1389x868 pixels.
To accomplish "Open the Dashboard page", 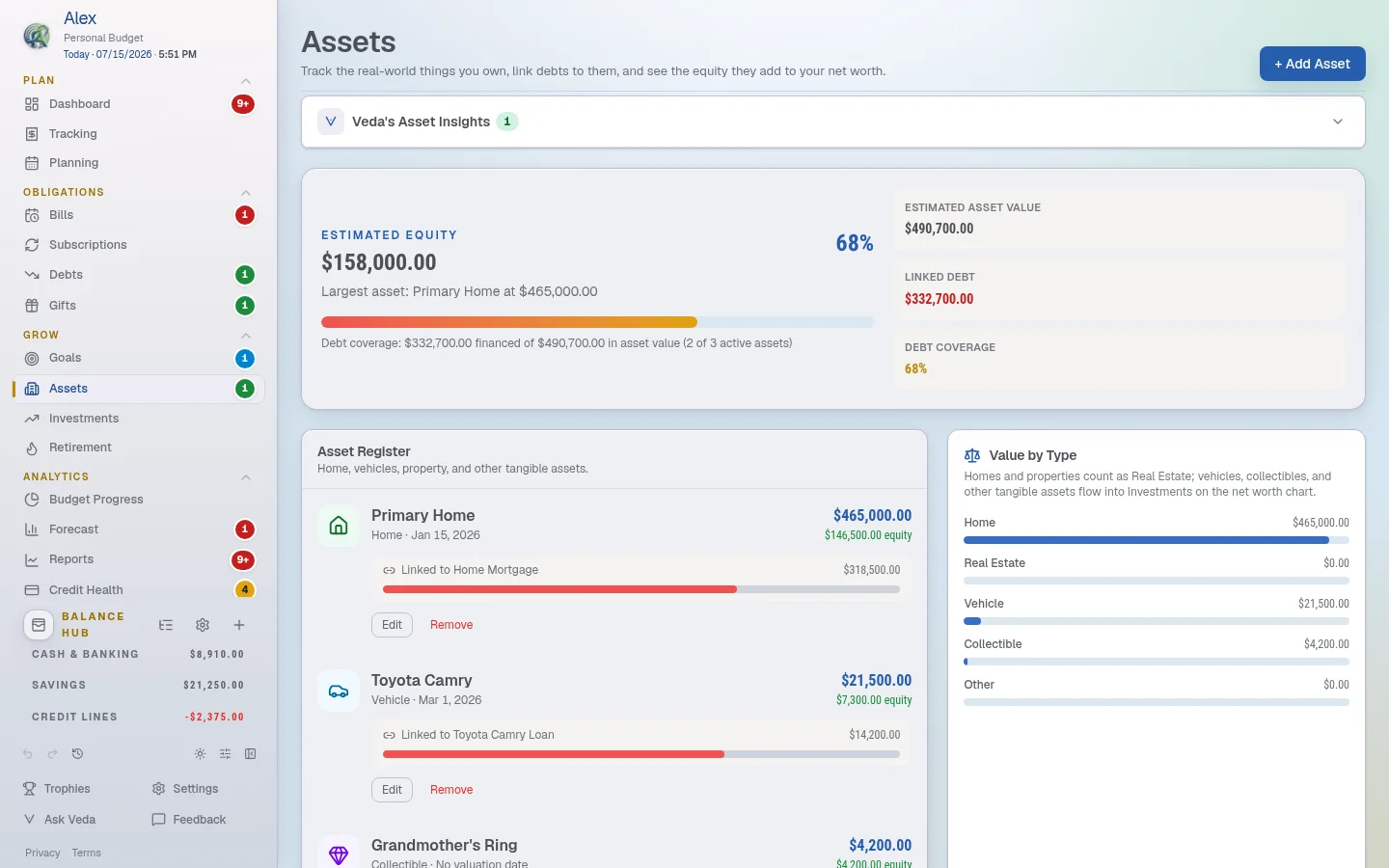I will [139, 104].
